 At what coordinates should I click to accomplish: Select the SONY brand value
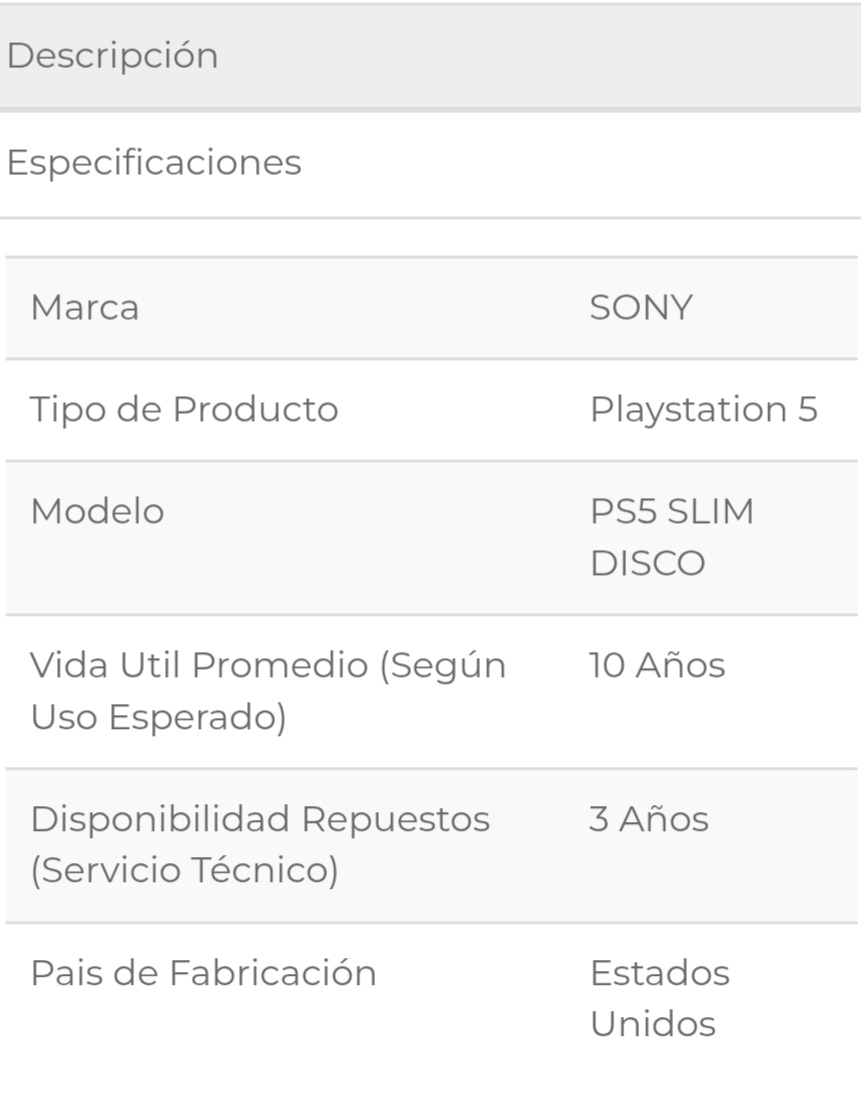point(641,308)
